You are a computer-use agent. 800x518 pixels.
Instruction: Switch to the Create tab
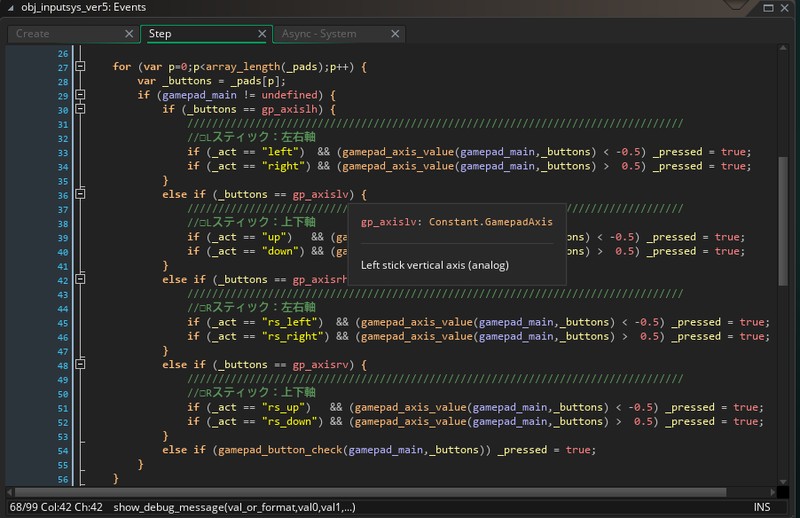point(60,34)
